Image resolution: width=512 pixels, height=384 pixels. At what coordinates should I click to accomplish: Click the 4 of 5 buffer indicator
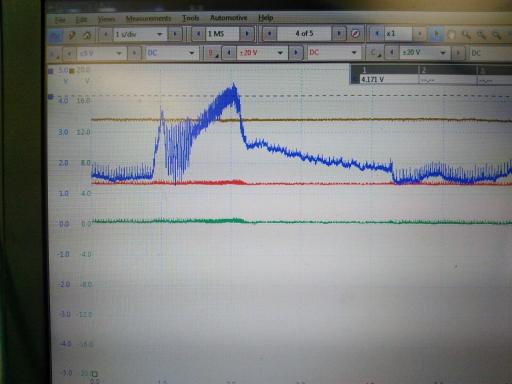click(304, 33)
